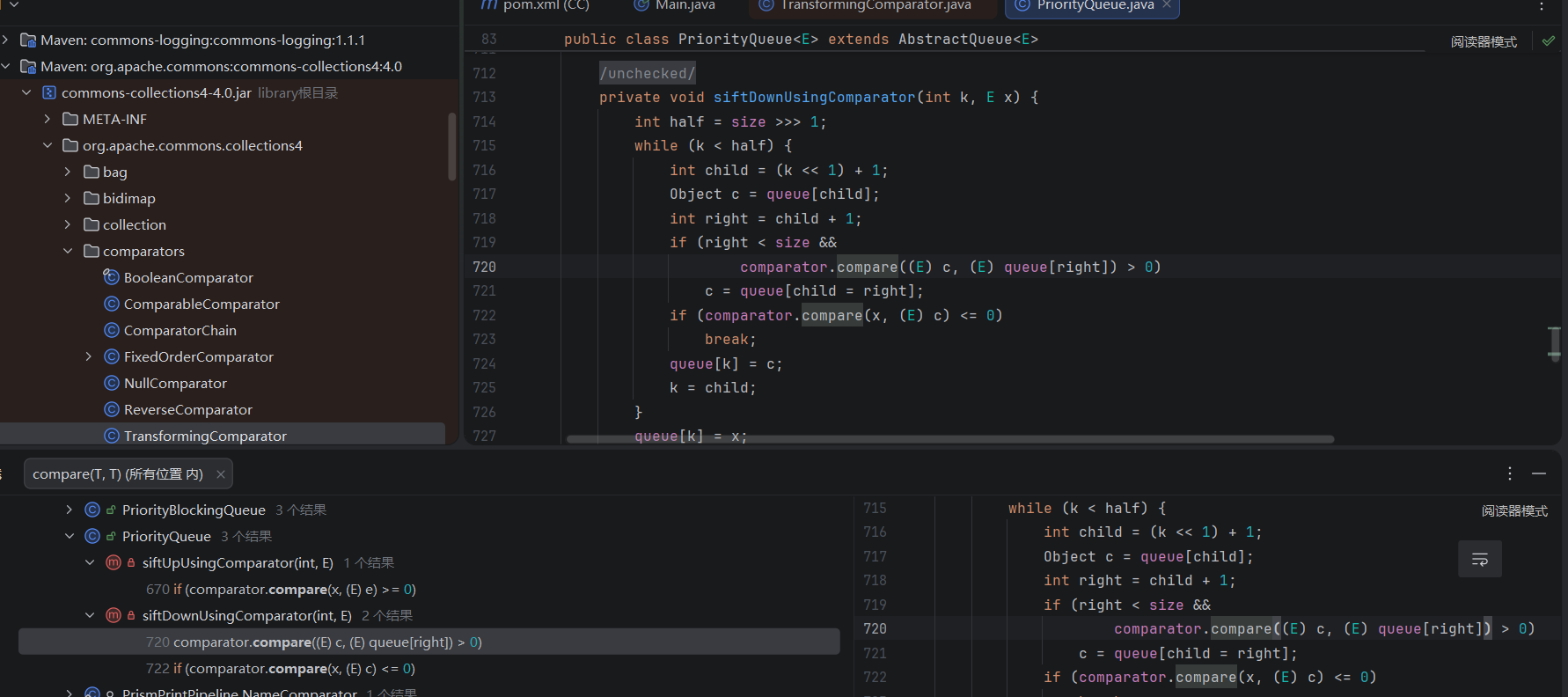Screen dimensions: 1568x697
Task: Open find-usages panel options menu
Action: coord(1509,473)
